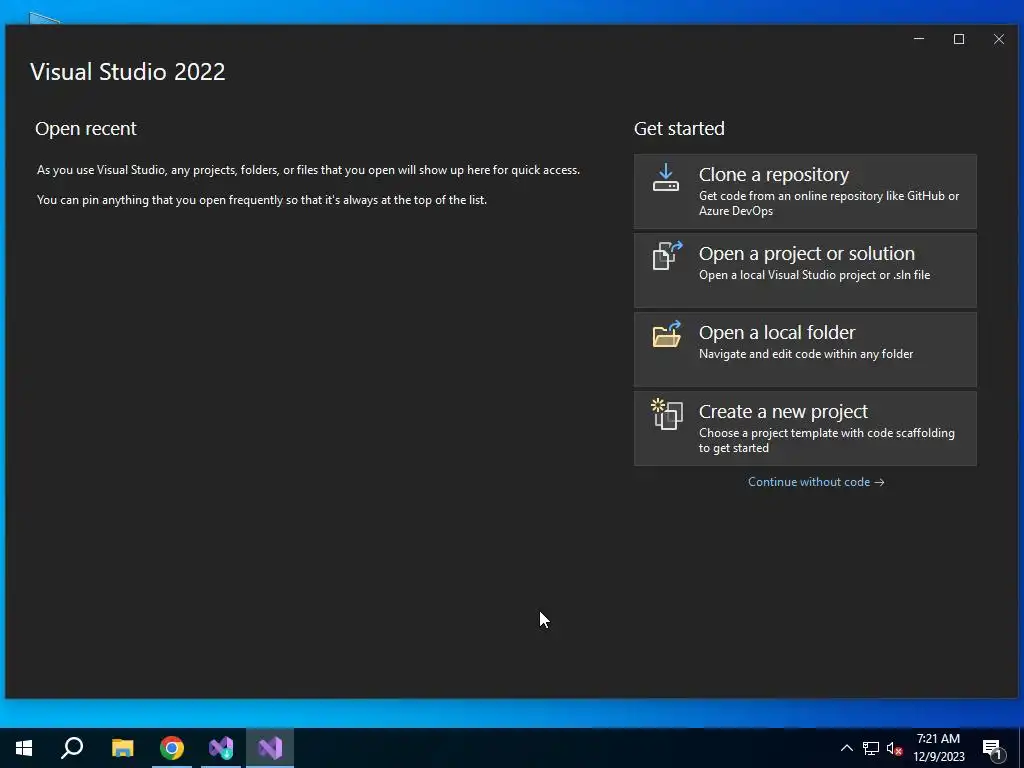Select the active Visual Studio taskbar icon
Image resolution: width=1024 pixels, height=768 pixels.
(270, 748)
